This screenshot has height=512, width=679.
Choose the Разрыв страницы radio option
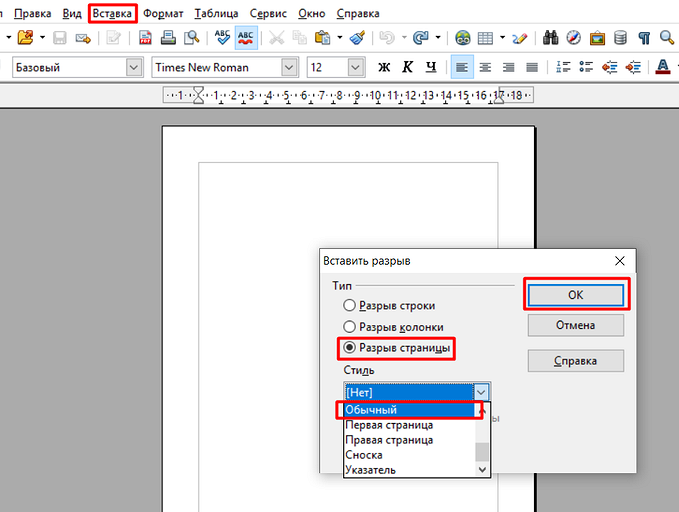(349, 348)
